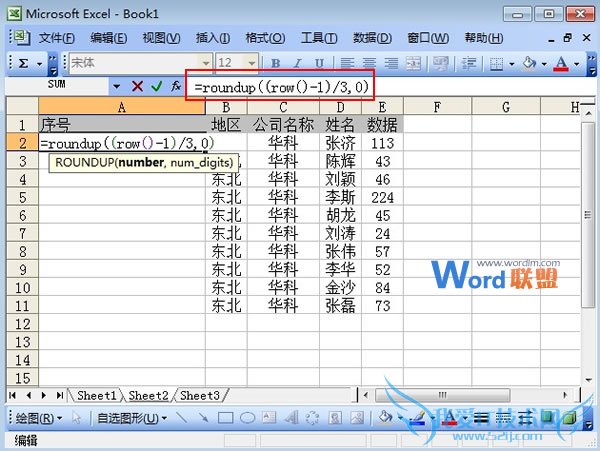Select the Select Objects pointer tool
The height and width of the screenshot is (451, 600).
tap(77, 418)
